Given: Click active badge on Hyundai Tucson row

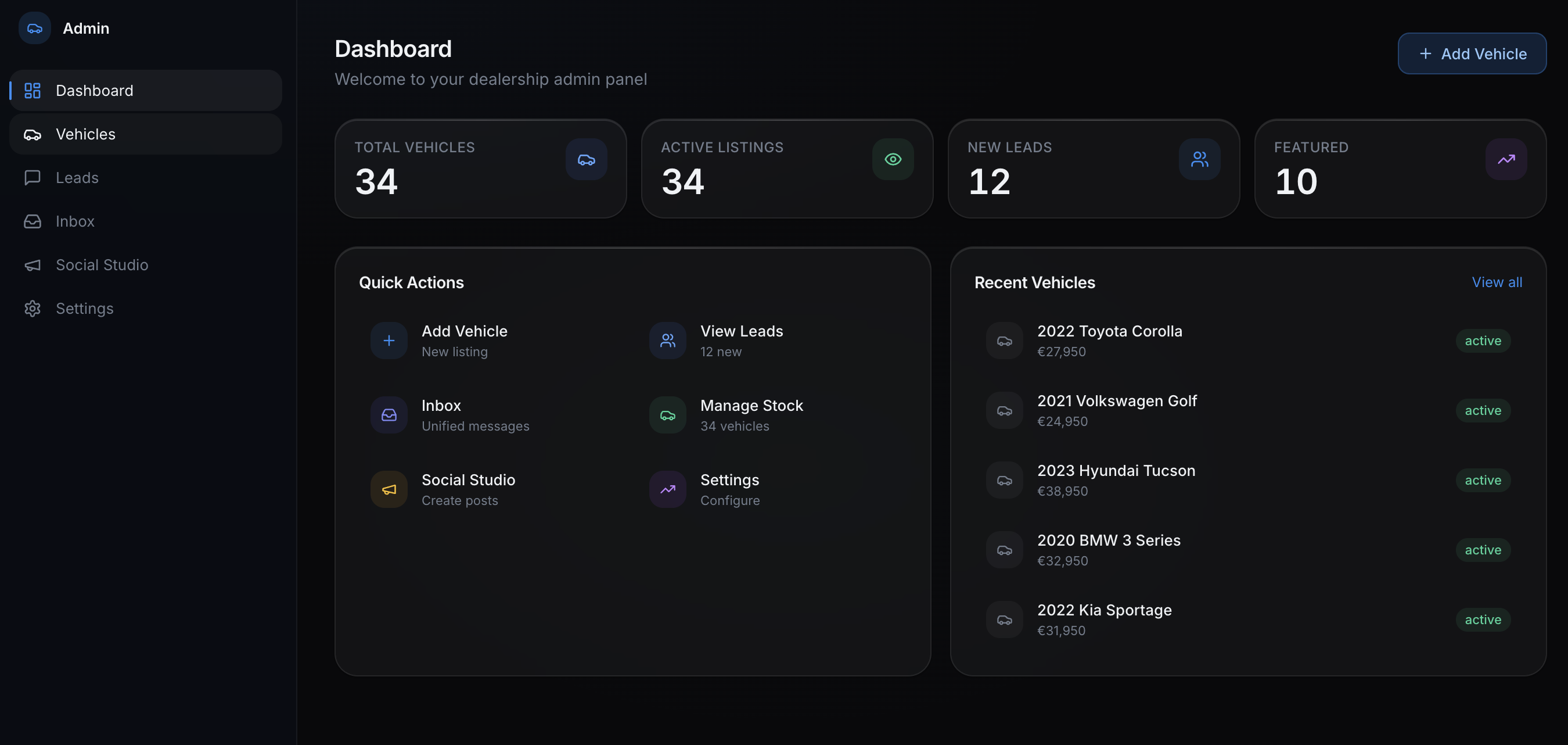Looking at the screenshot, I should pos(1483,480).
